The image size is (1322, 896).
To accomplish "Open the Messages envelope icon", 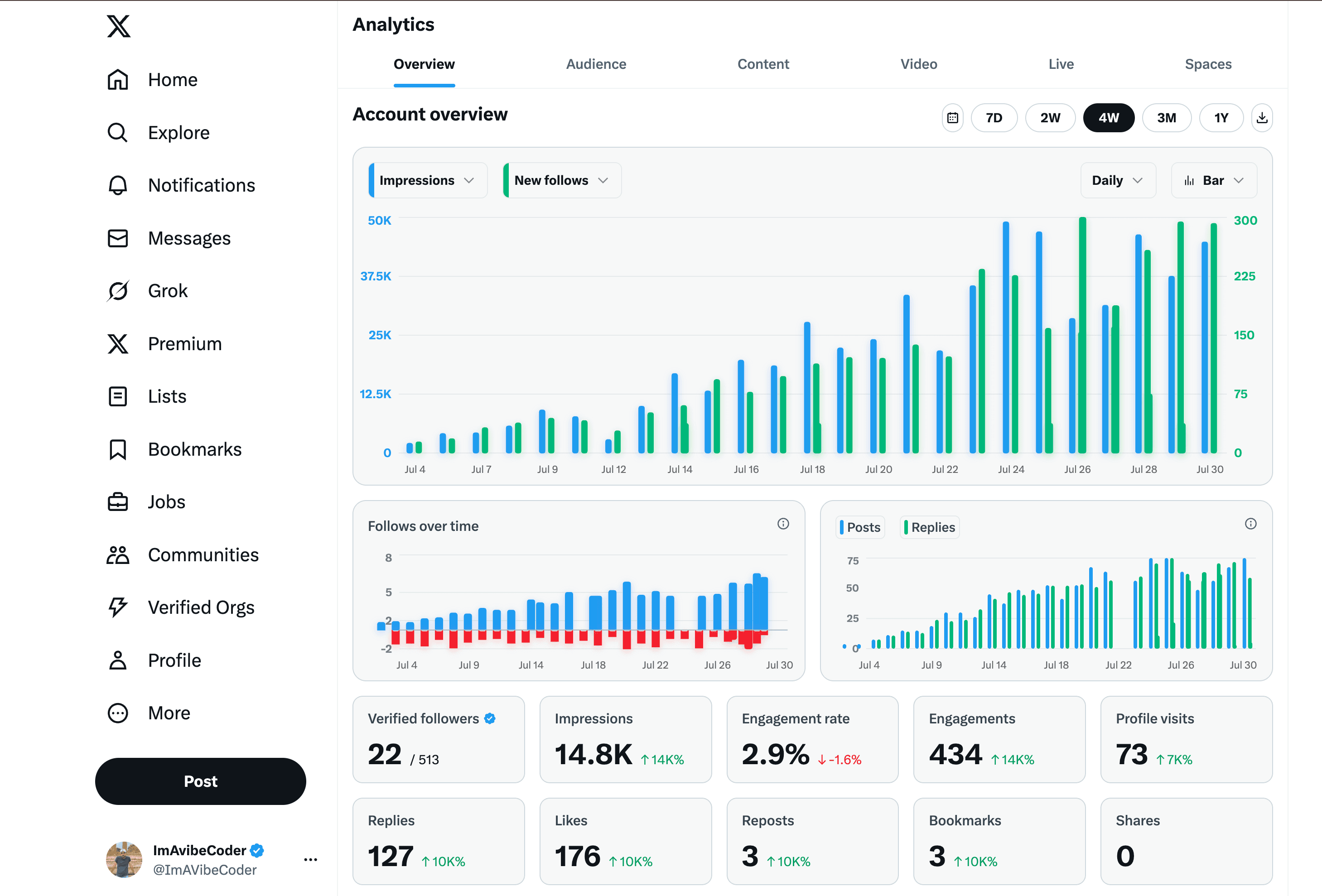I will pos(117,238).
